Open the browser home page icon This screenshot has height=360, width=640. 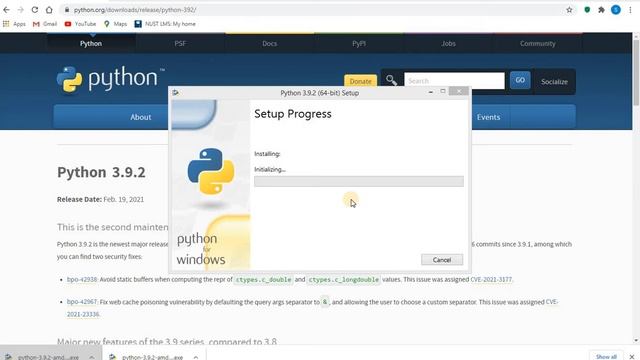[49, 10]
